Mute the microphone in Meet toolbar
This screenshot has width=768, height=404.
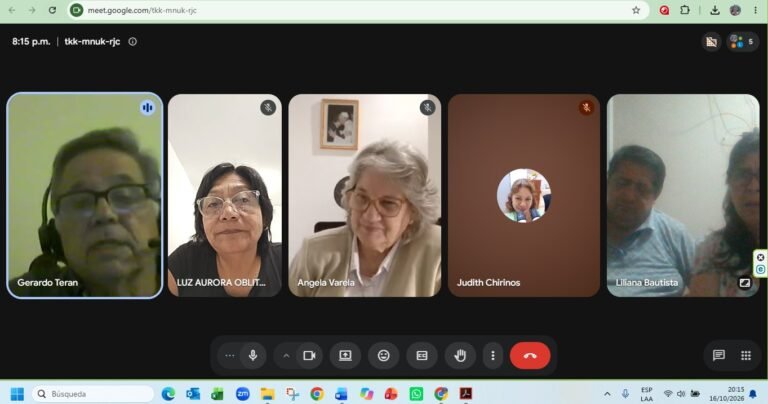point(253,356)
